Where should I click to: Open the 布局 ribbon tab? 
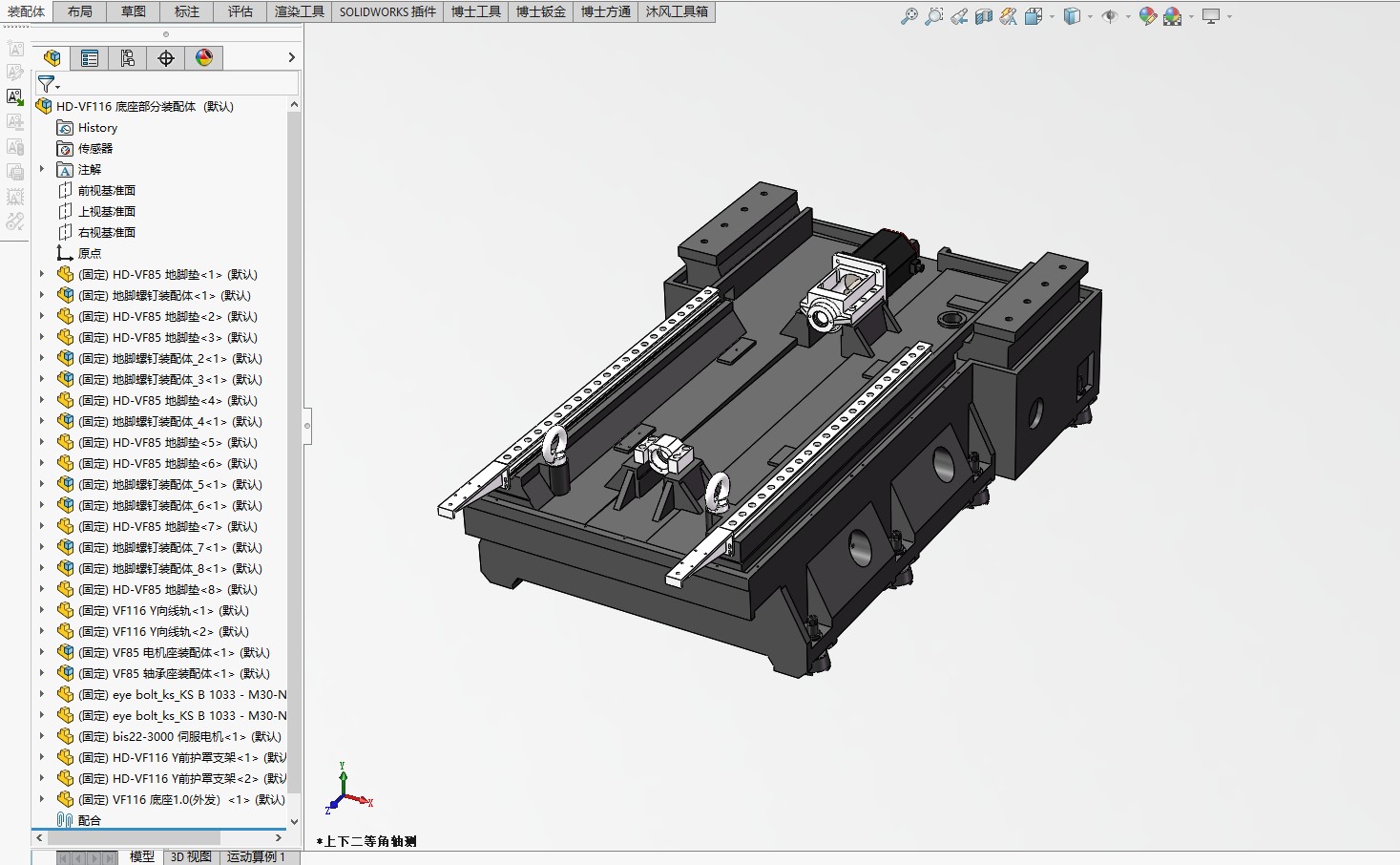tap(80, 11)
